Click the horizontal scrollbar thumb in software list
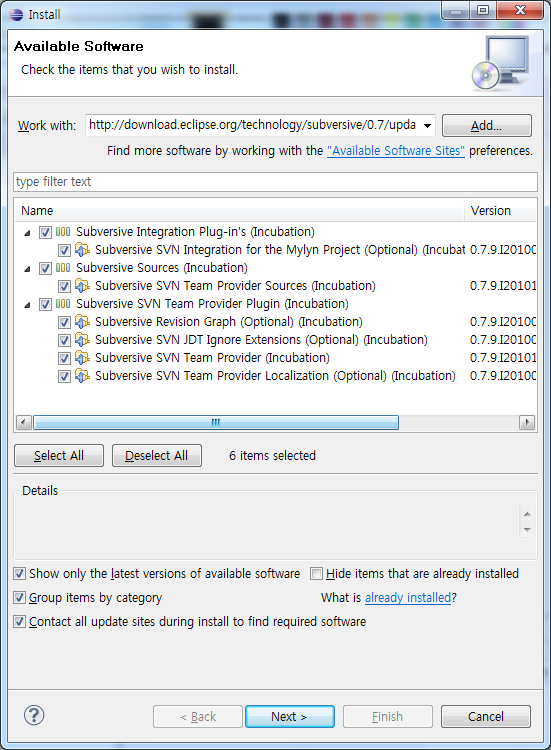The width and height of the screenshot is (551, 750). [216, 422]
